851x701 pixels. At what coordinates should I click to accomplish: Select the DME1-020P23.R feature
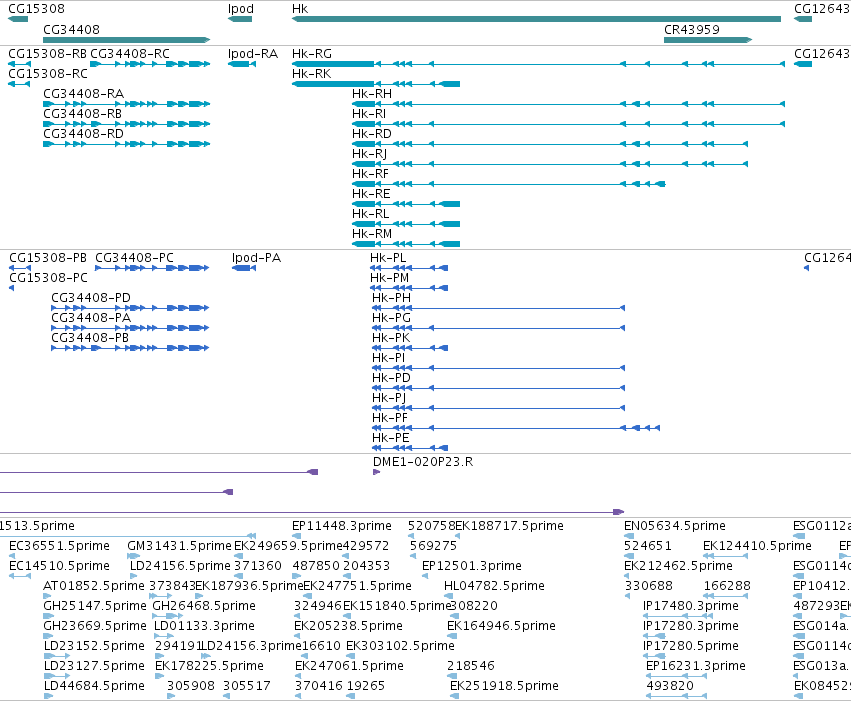377,472
